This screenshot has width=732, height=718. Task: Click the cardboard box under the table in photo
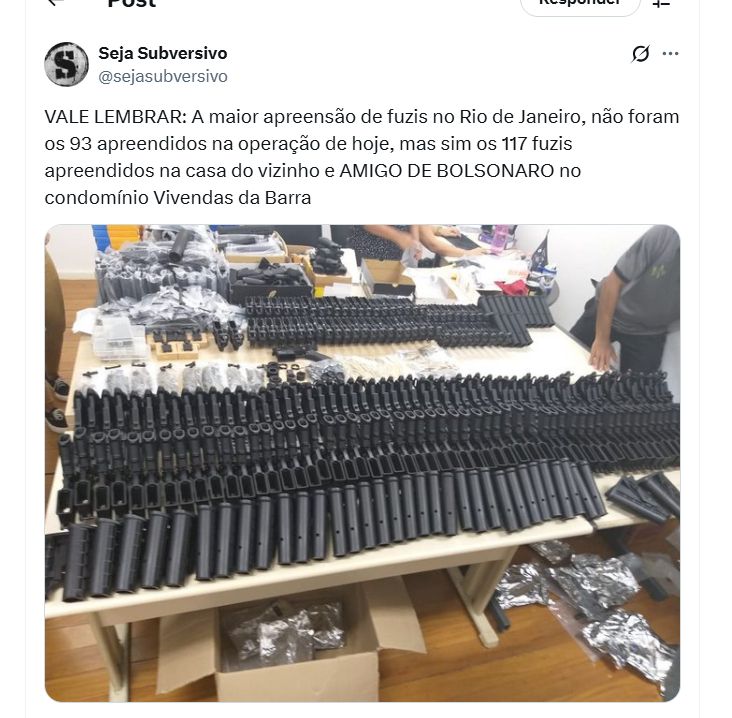coord(289,647)
